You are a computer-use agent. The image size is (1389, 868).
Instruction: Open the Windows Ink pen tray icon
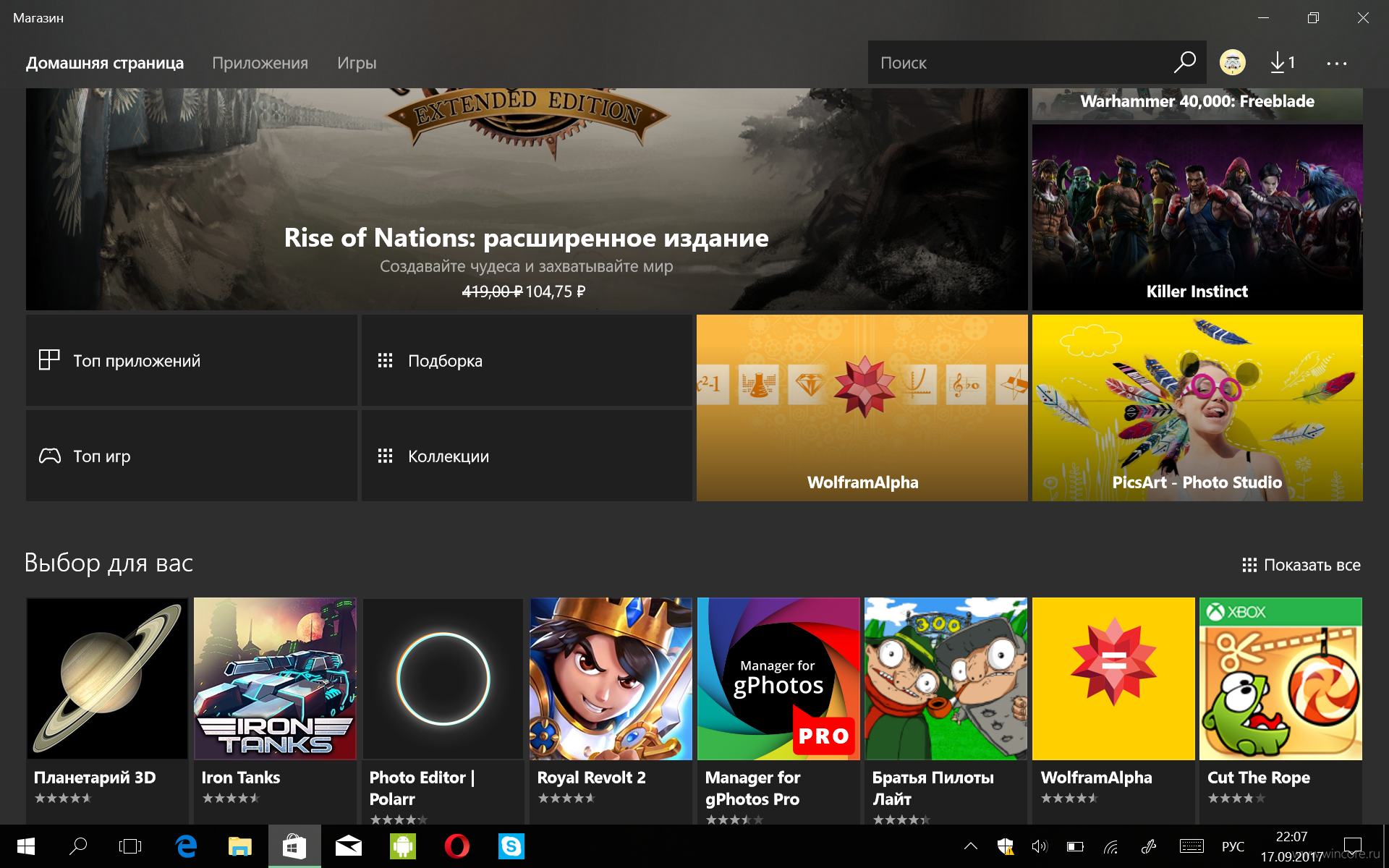point(1148,846)
